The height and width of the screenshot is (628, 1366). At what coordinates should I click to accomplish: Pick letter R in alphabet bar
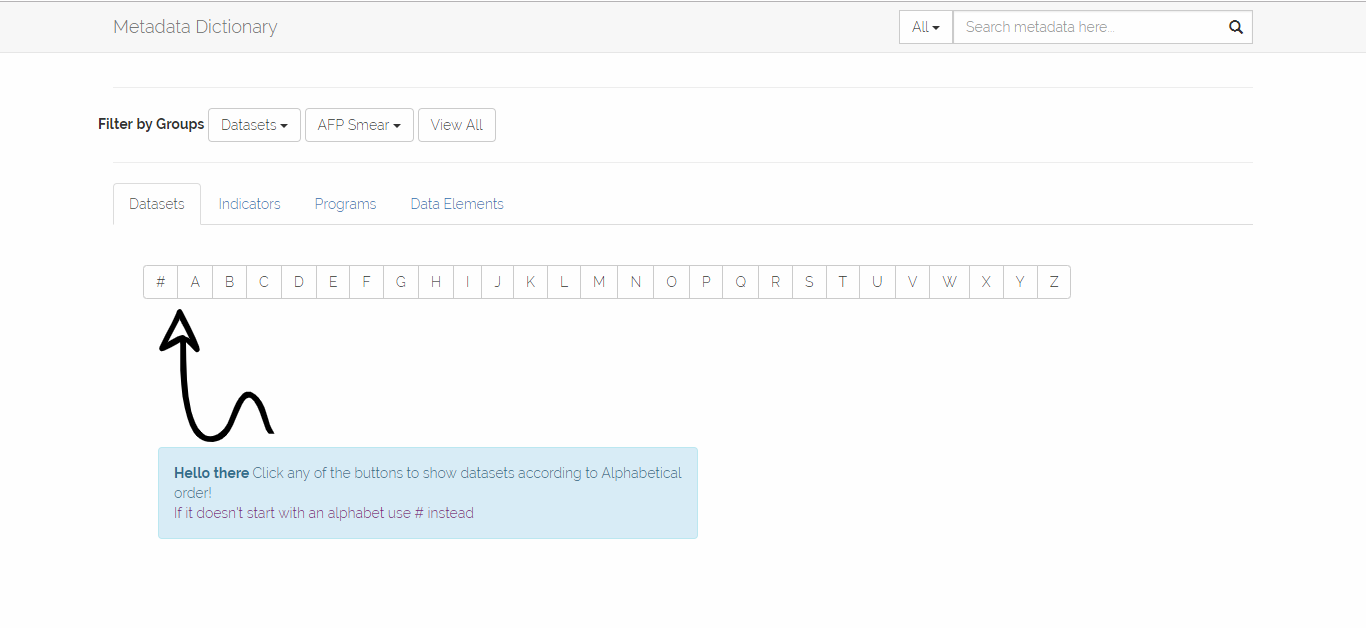[775, 282]
